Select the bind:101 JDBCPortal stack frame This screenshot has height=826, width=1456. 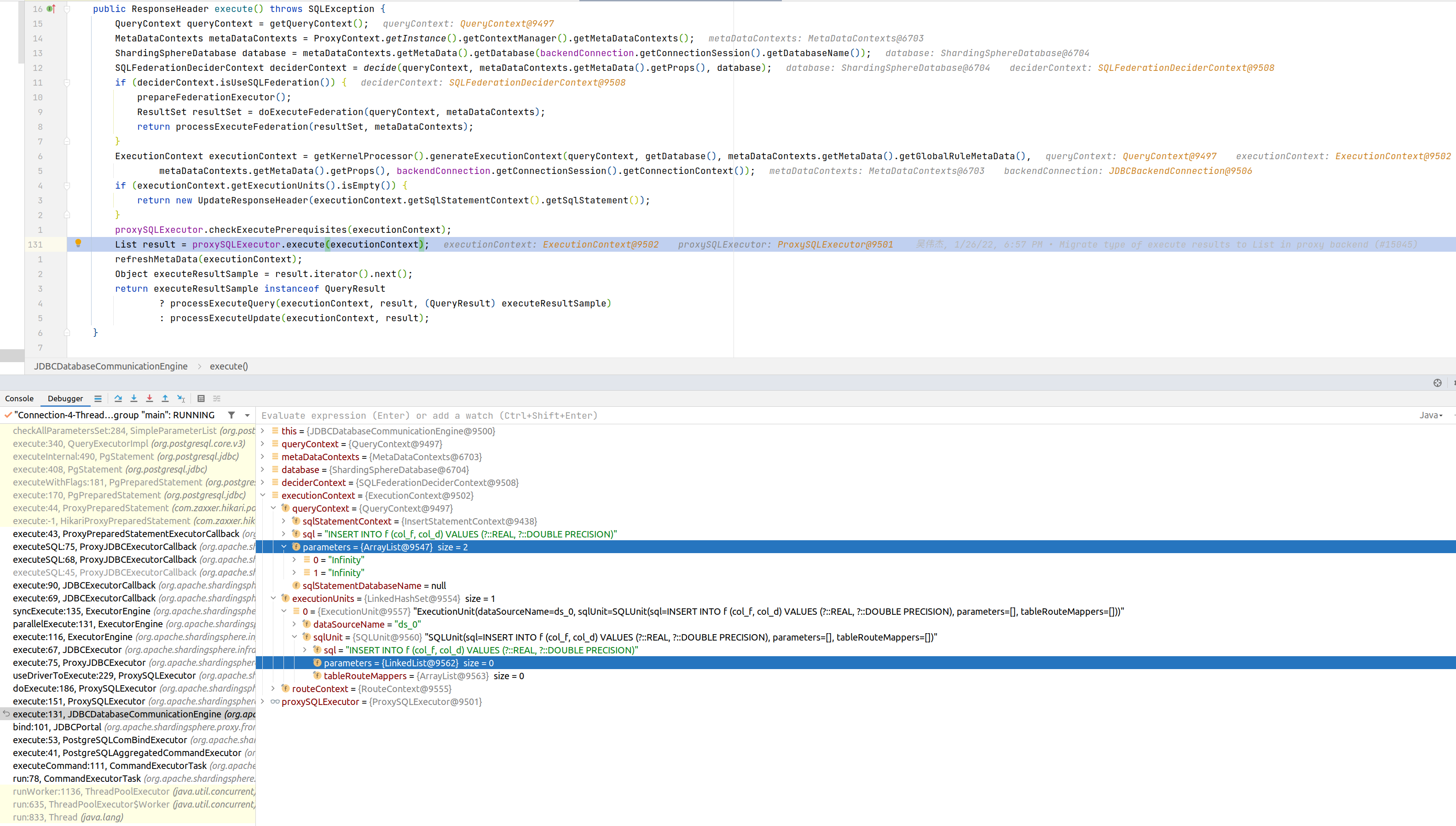57,727
